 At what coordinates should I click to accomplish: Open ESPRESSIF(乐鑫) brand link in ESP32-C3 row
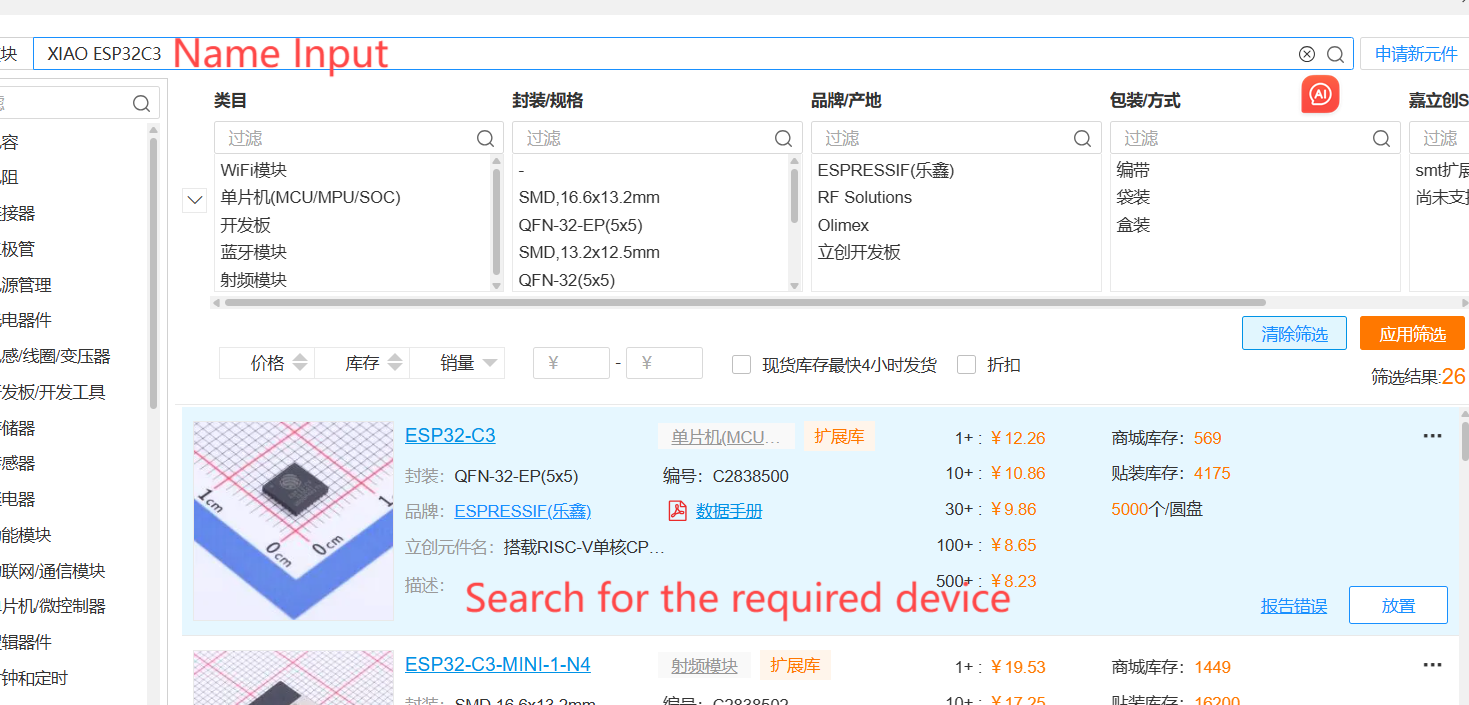point(523,511)
